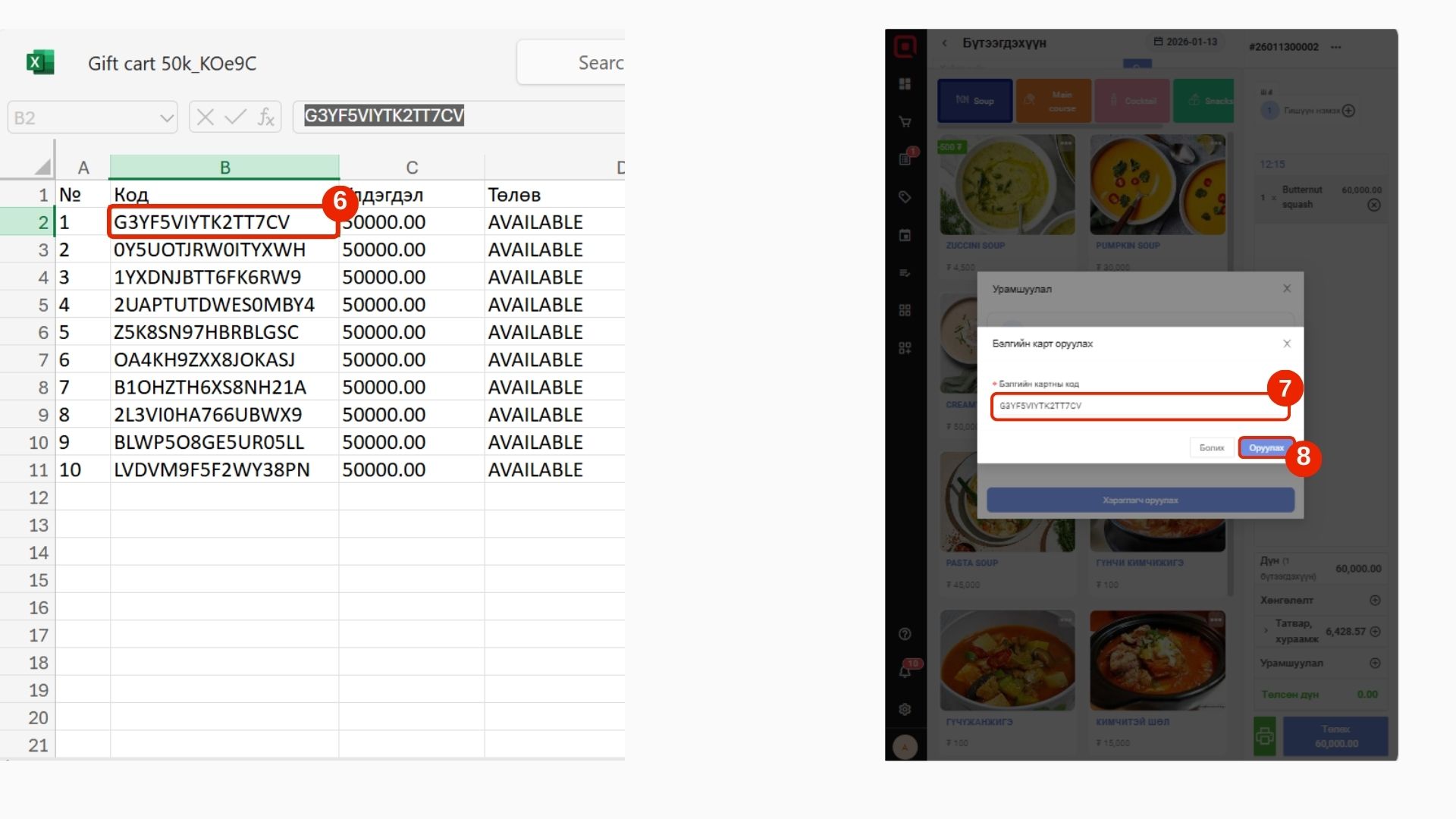Click the Excel app icon

click(40, 63)
